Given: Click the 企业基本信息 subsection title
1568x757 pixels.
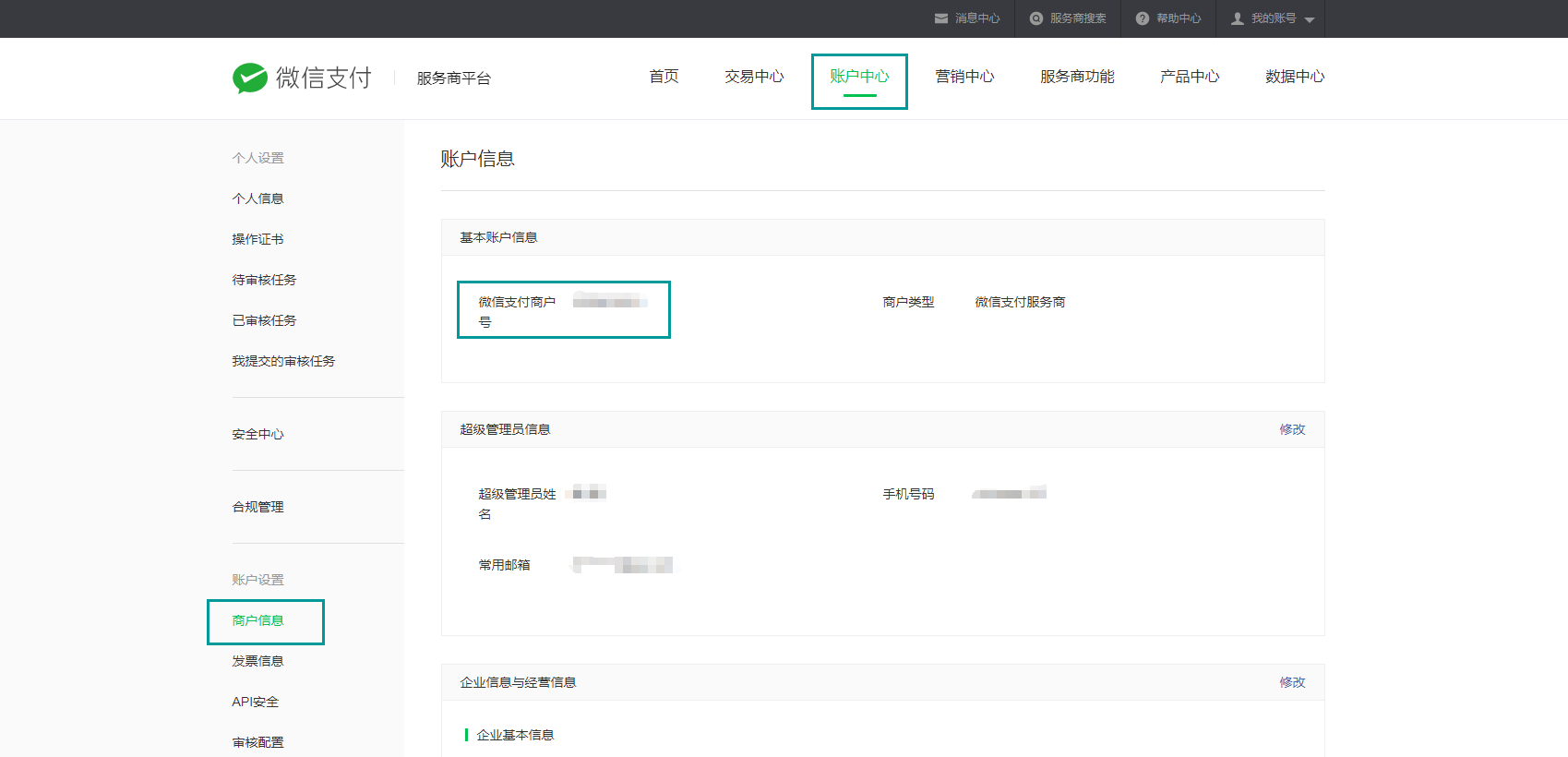Looking at the screenshot, I should pyautogui.click(x=515, y=735).
